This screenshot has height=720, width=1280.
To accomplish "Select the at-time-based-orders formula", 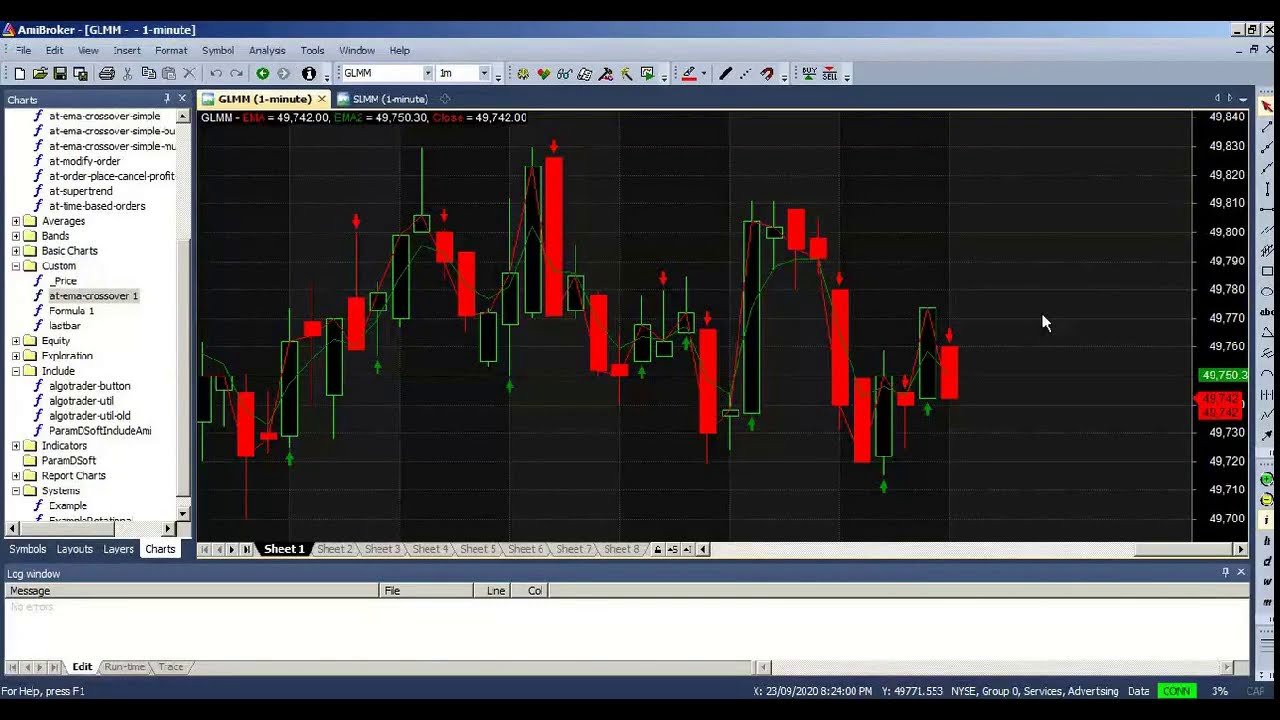I will [x=97, y=206].
